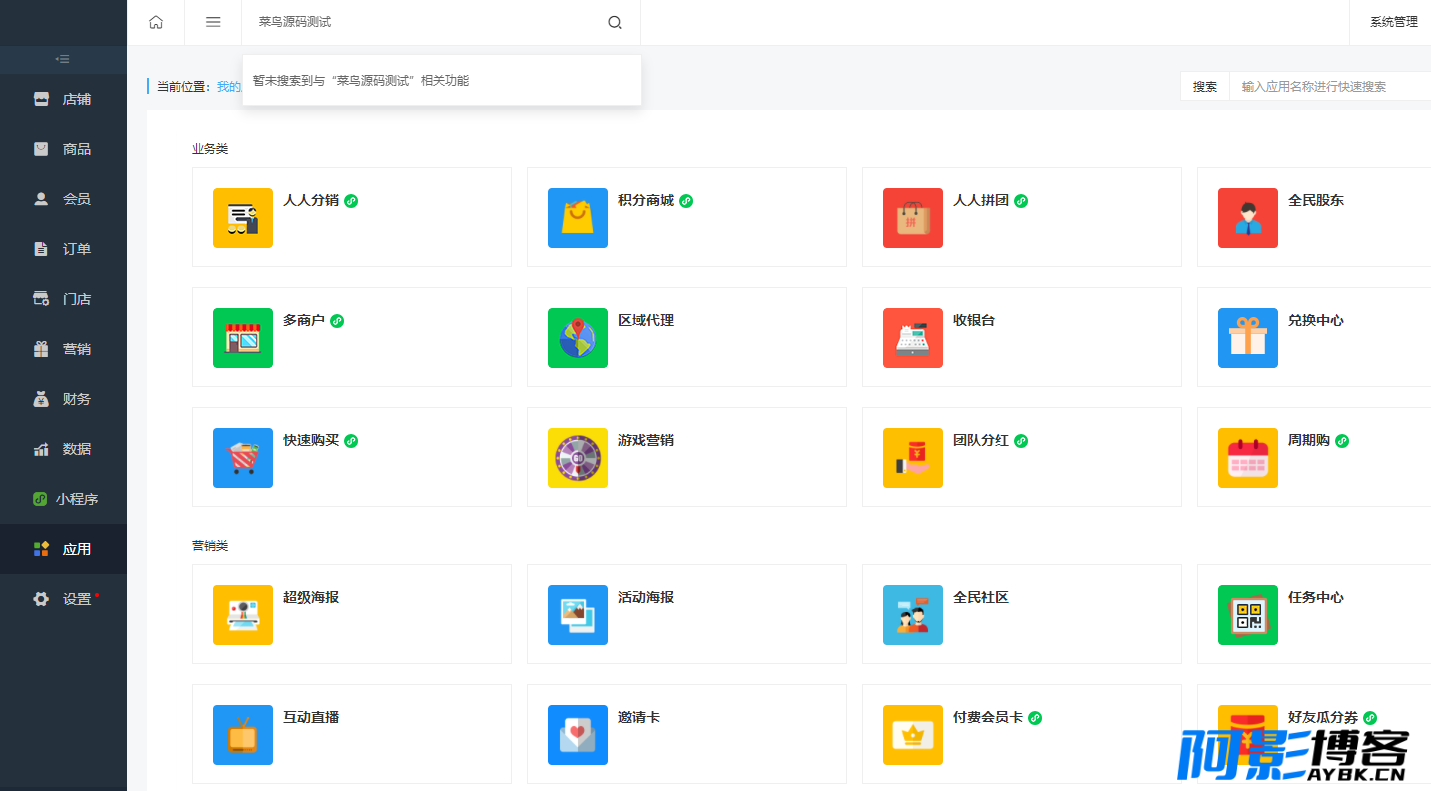Open the 周期购 calendar icon

click(1248, 458)
